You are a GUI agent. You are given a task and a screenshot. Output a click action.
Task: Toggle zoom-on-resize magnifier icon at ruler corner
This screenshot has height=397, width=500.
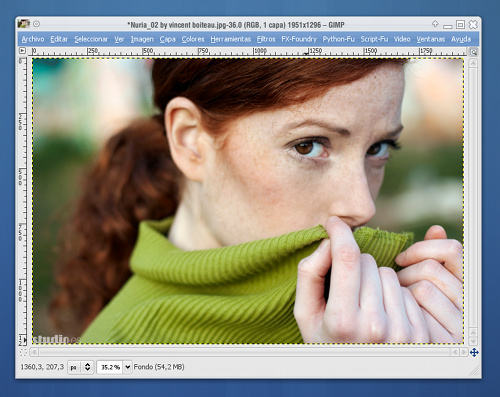coord(473,52)
